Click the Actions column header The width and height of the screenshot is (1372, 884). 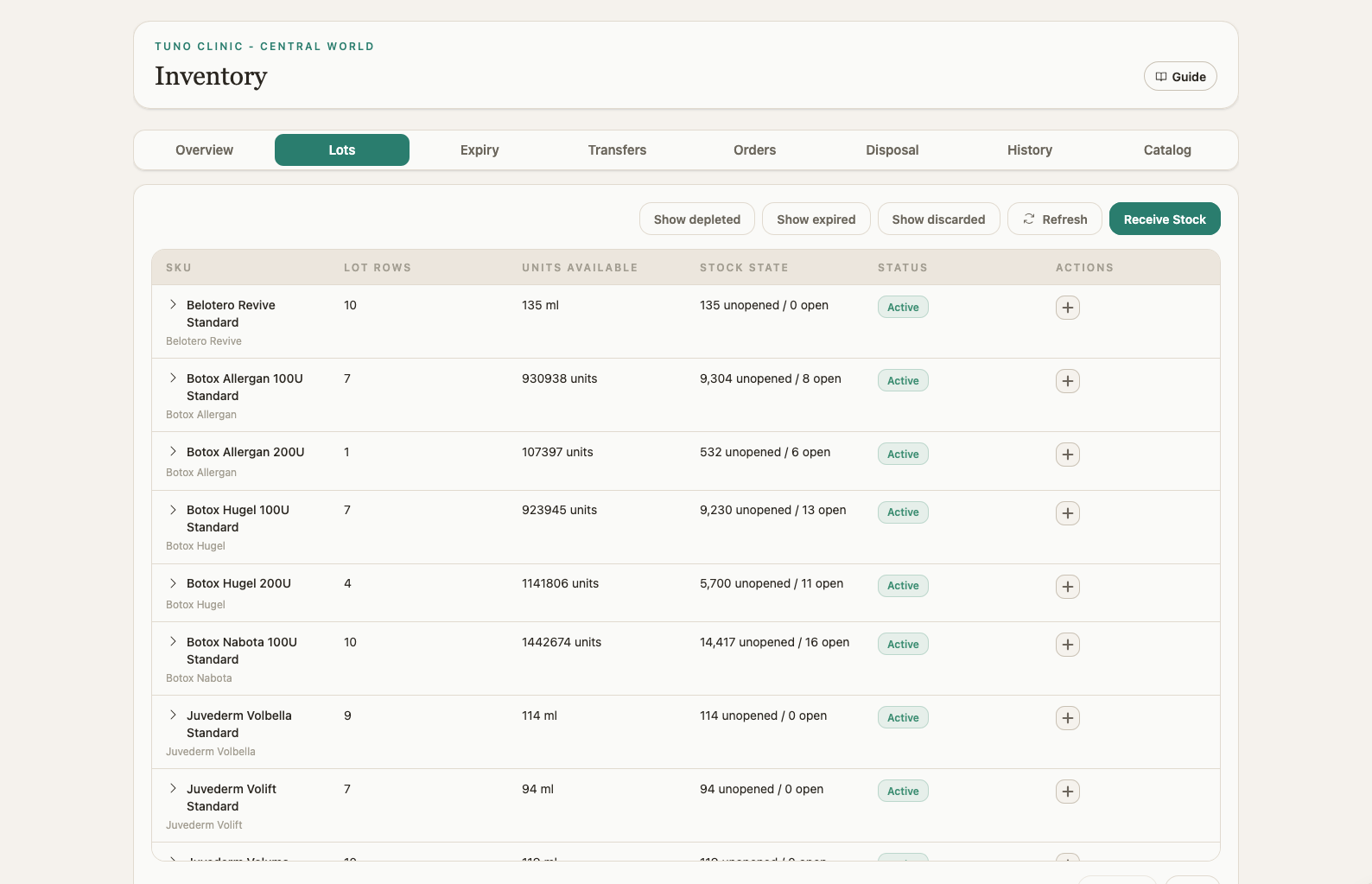[x=1084, y=268]
